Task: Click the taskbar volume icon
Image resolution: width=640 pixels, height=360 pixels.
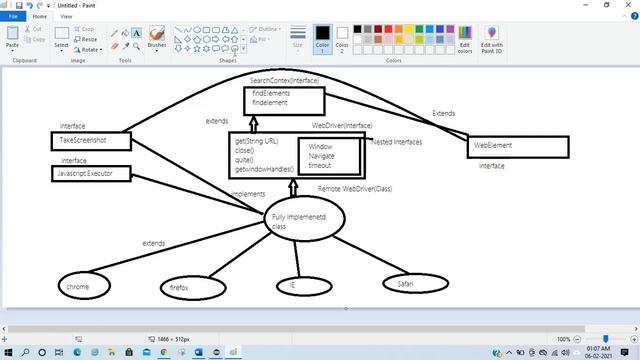Action: pos(565,352)
